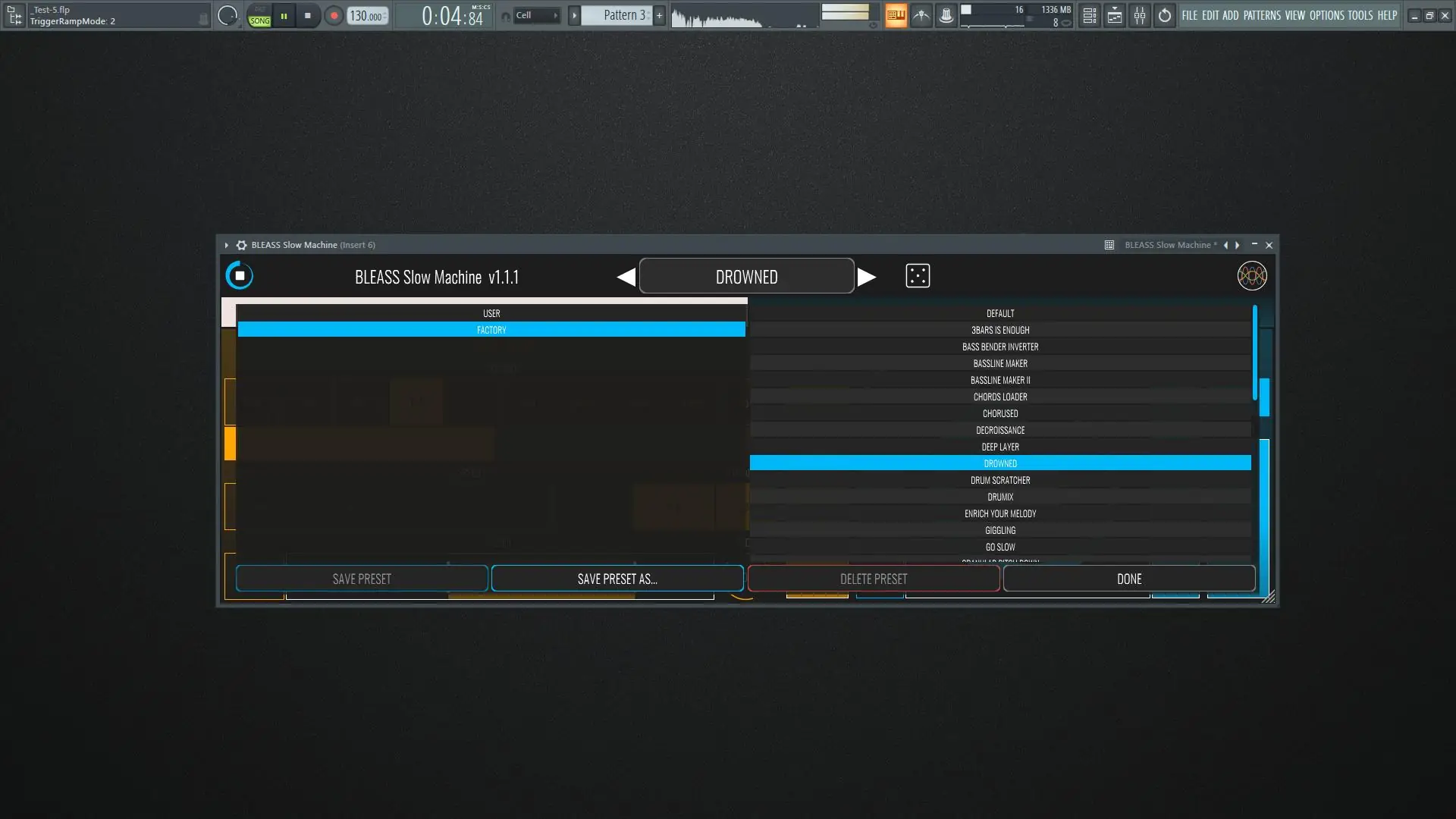The image size is (1456, 819).
Task: Click the DONE button
Action: (x=1128, y=579)
